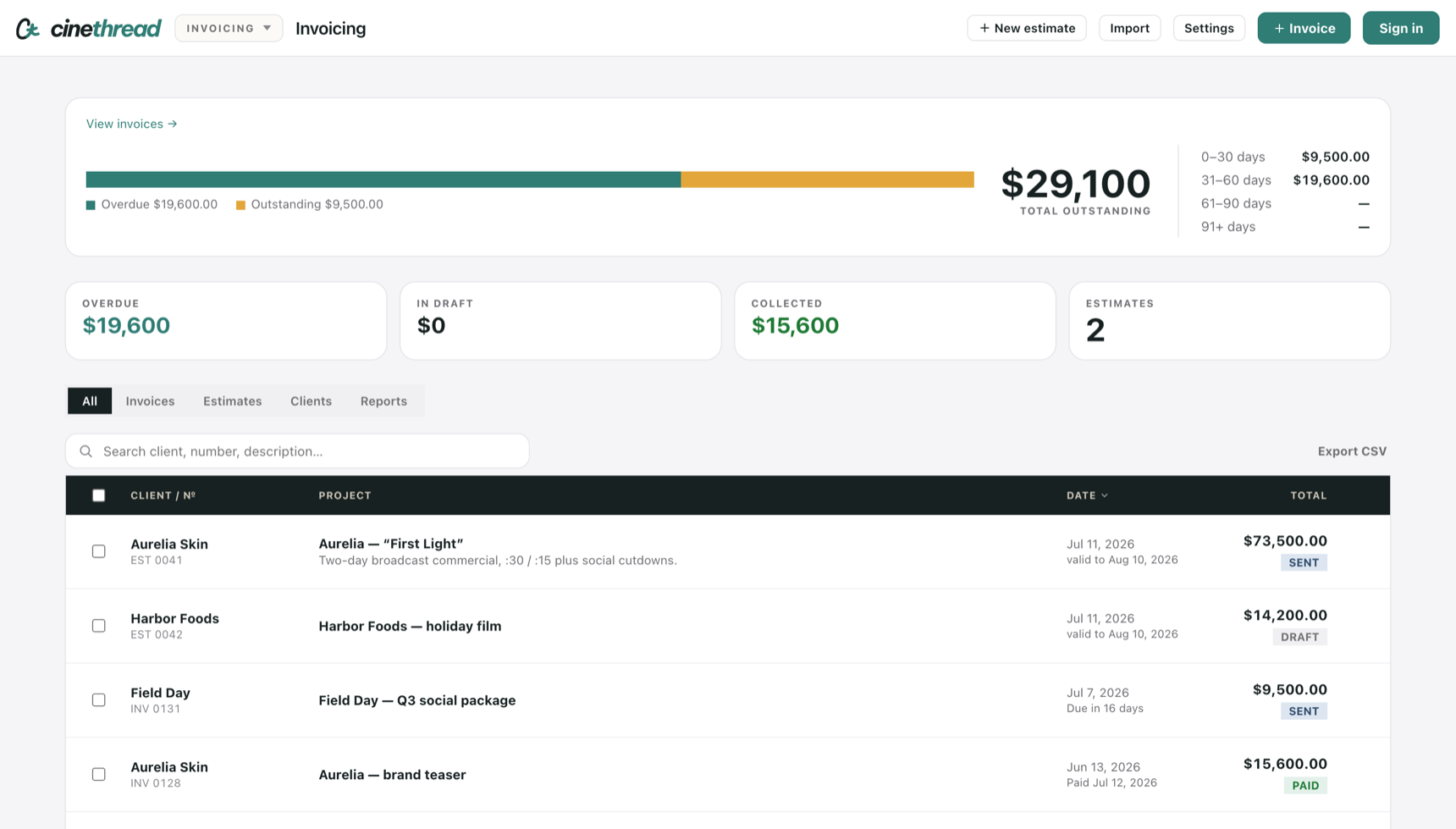
Task: Click the TOTAL column header
Action: (x=1308, y=495)
